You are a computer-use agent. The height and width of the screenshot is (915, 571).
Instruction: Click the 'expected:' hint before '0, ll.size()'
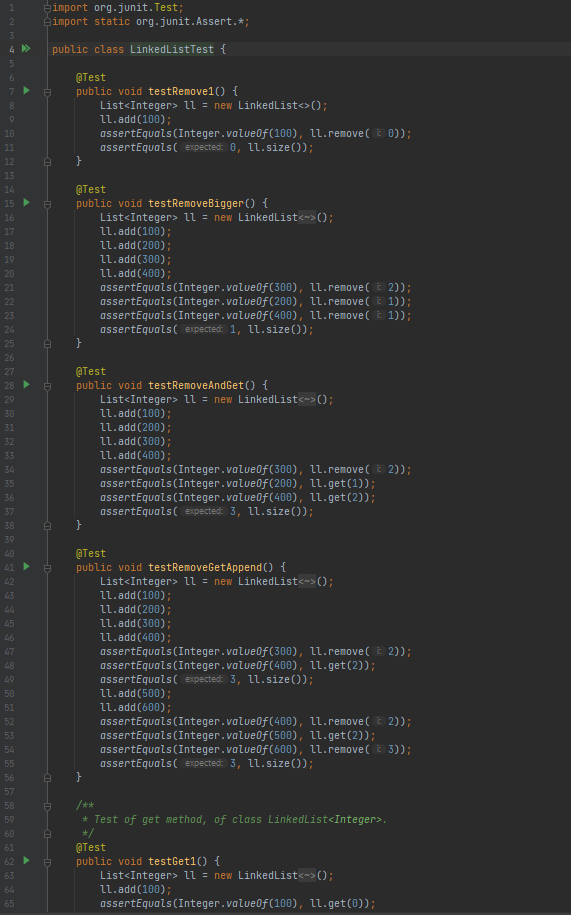coord(204,148)
